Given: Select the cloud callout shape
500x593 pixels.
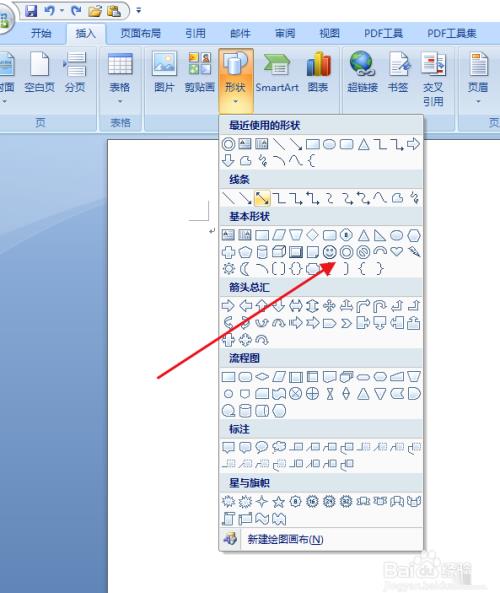Looking at the screenshot, I should pyautogui.click(x=279, y=447).
